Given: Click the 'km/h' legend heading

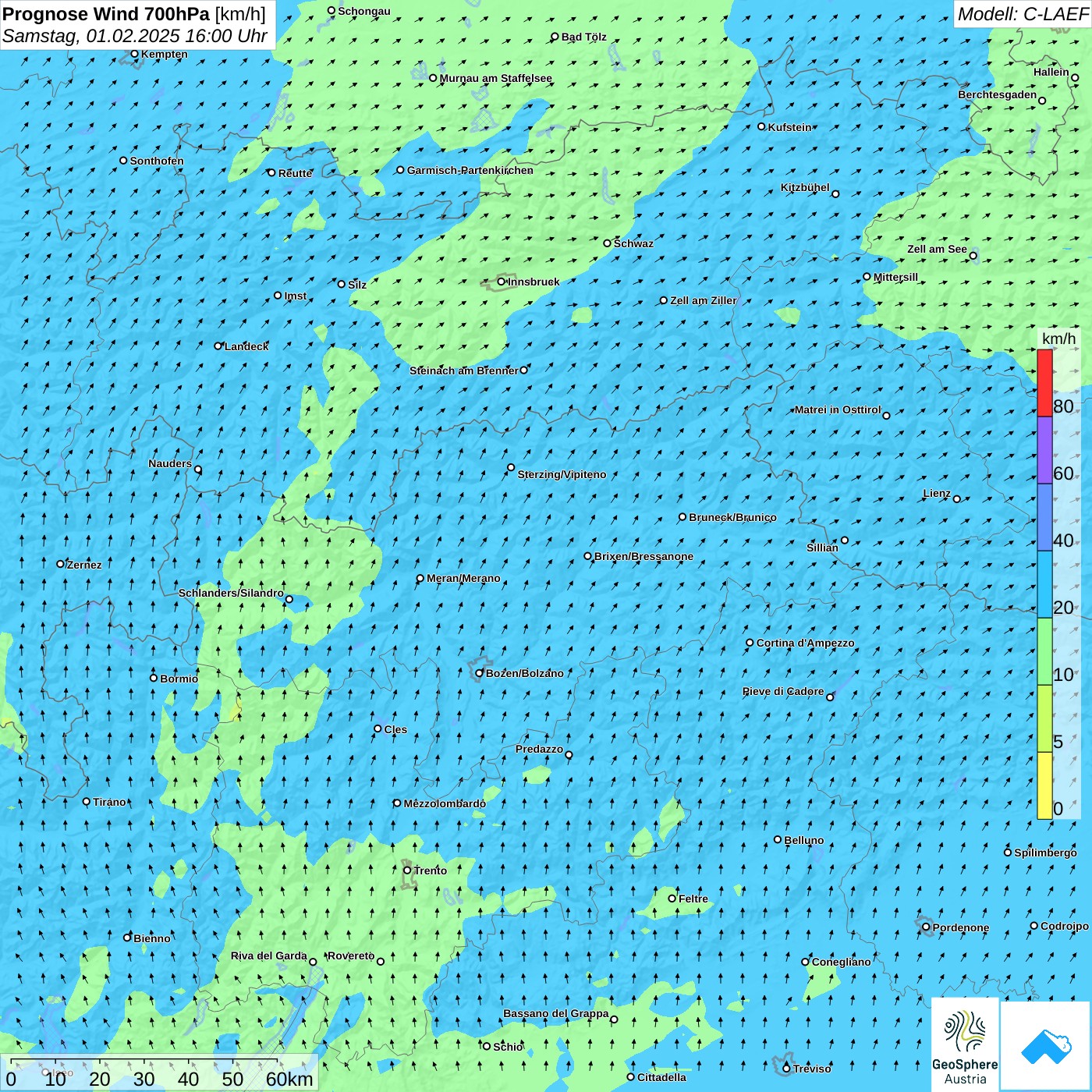Looking at the screenshot, I should point(1058,339).
